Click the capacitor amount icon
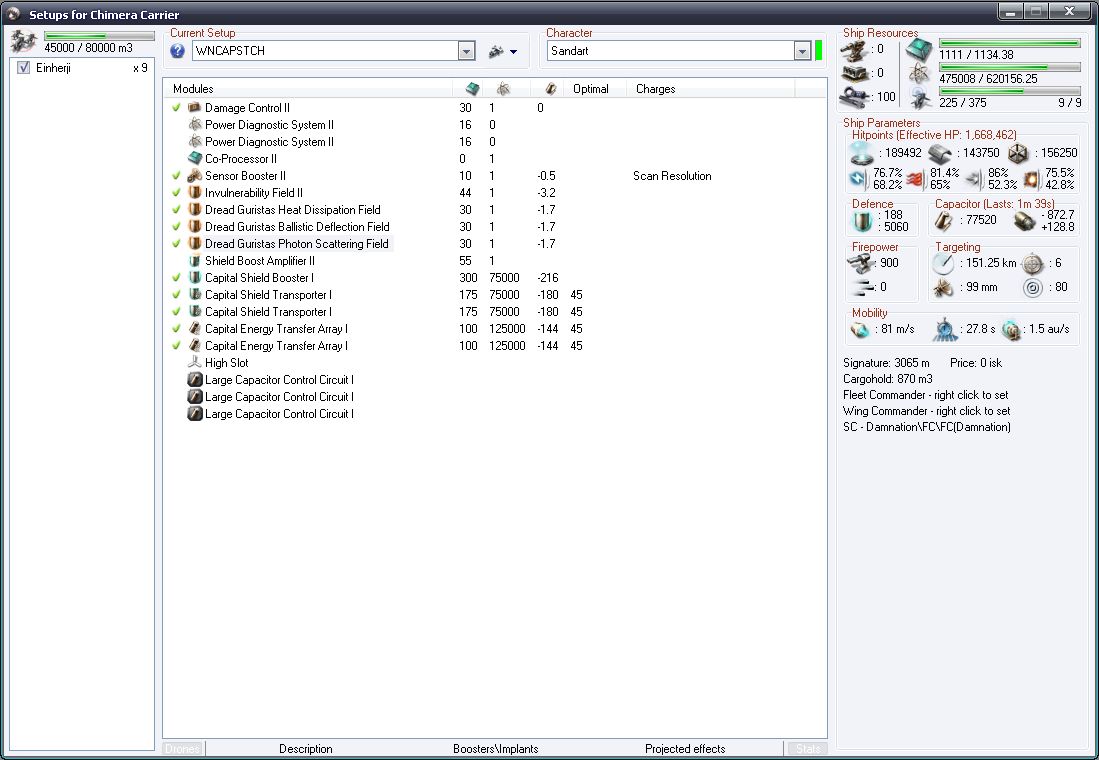1099x760 pixels. 944,221
